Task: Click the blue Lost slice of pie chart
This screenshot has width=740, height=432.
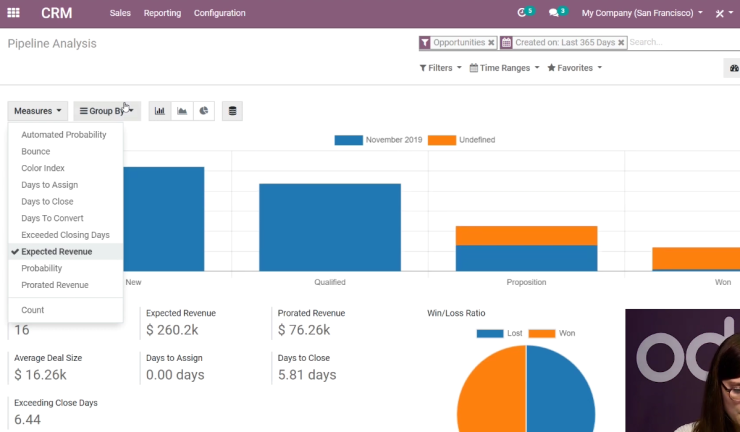Action: pyautogui.click(x=562, y=390)
